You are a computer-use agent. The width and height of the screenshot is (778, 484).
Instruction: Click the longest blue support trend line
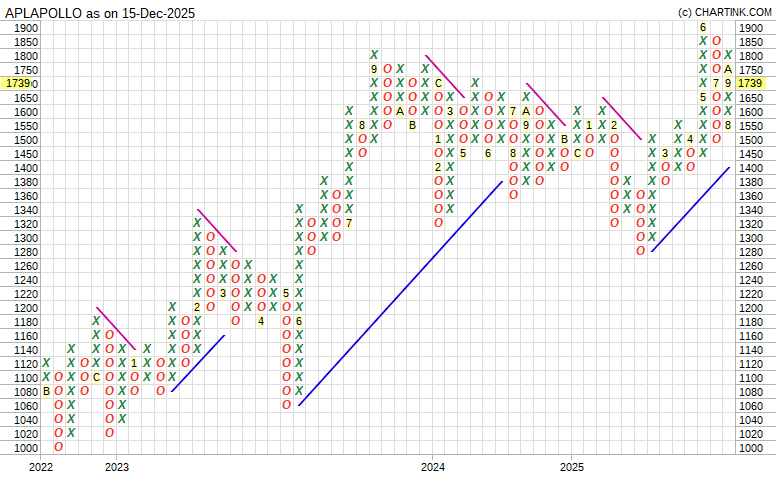tap(400, 293)
